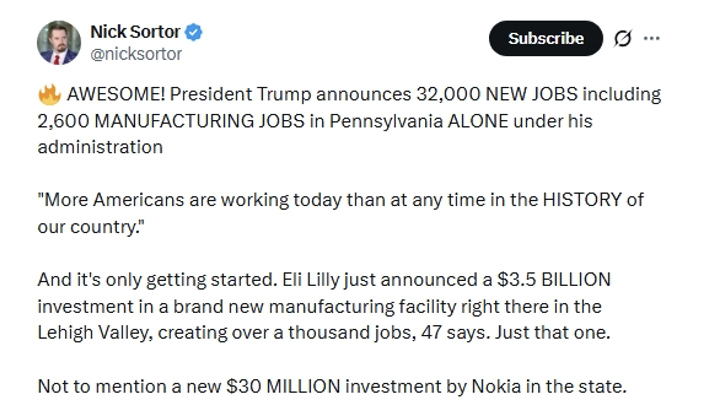Click the fire emoji before AWESOME
This screenshot has height=406, width=710.
point(49,95)
